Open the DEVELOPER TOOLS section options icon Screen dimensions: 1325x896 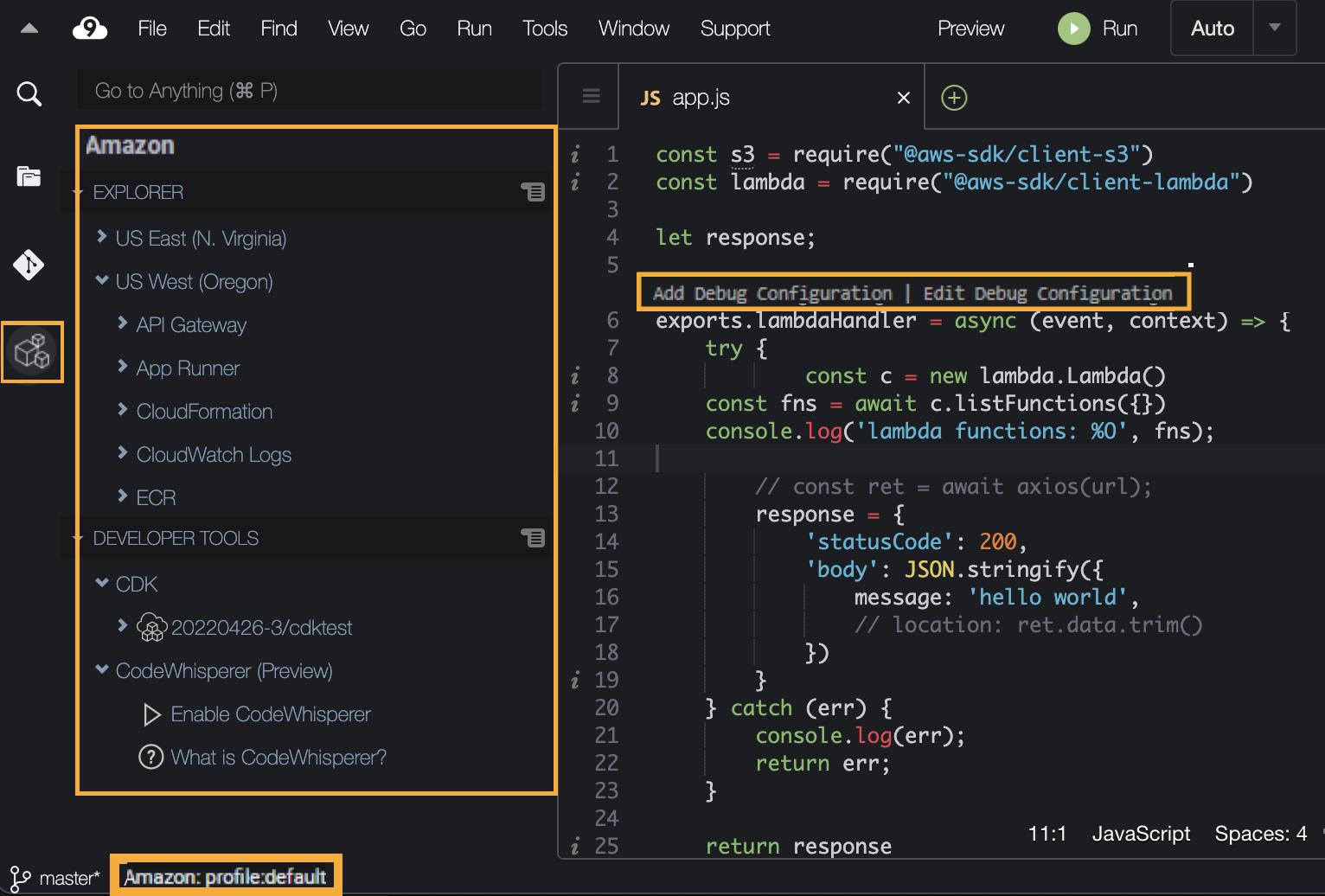pos(533,538)
